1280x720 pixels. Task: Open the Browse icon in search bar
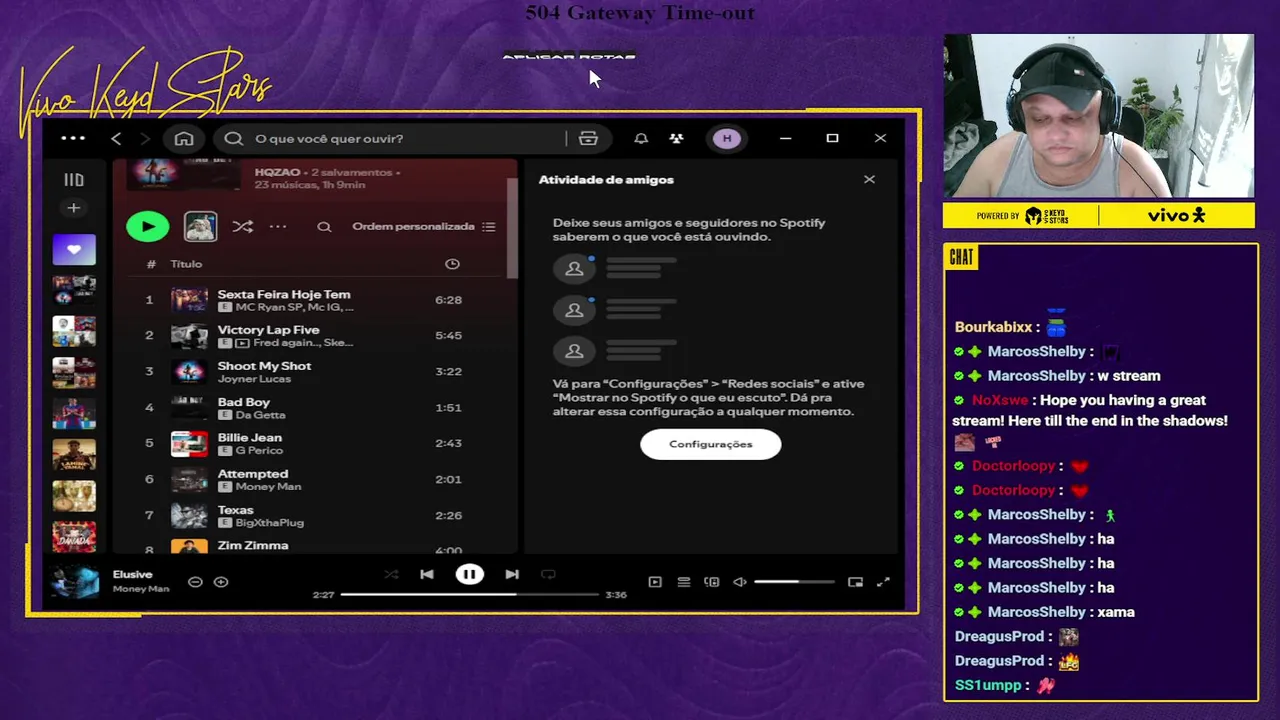click(x=588, y=139)
